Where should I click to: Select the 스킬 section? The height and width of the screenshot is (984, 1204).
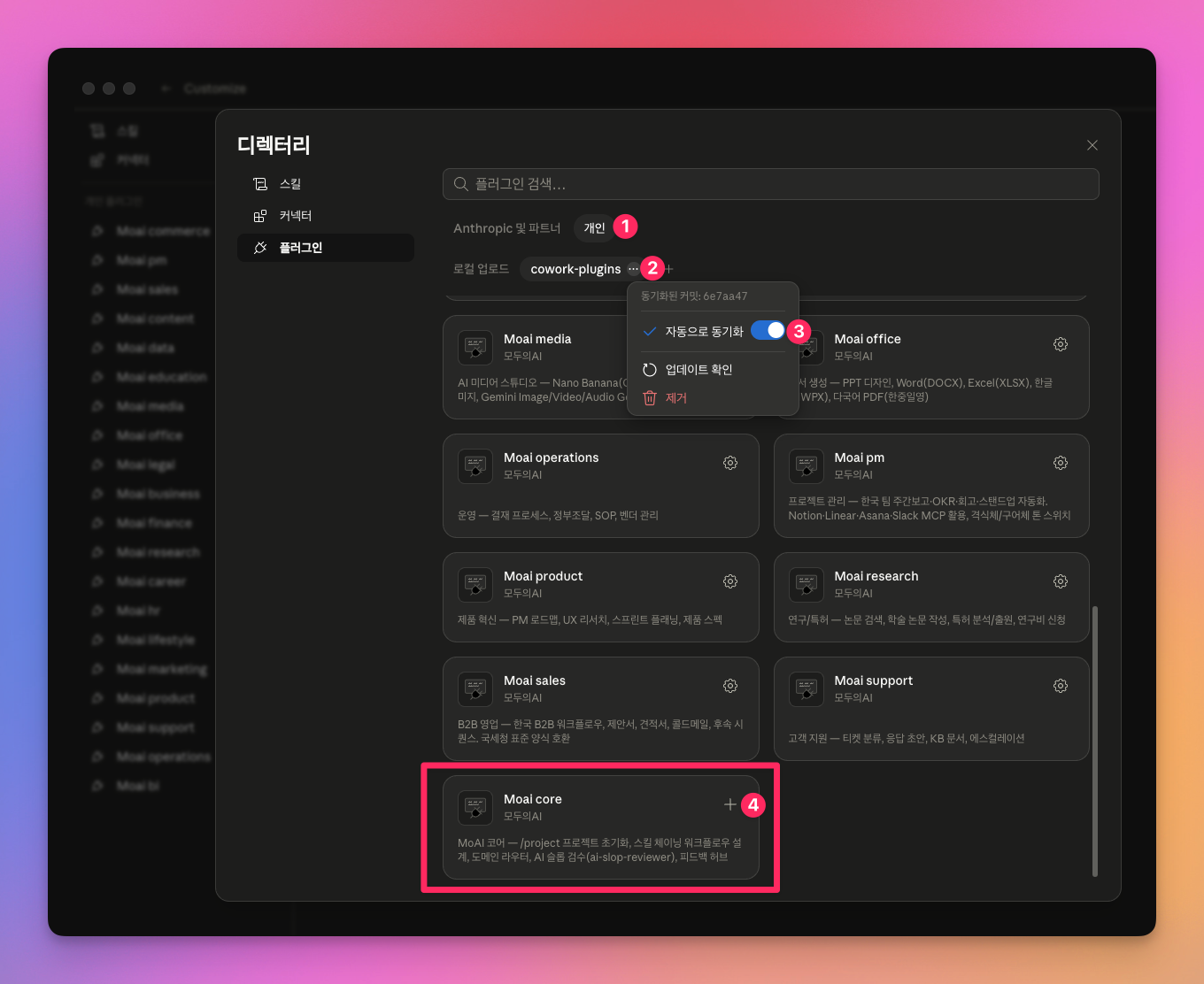326,184
